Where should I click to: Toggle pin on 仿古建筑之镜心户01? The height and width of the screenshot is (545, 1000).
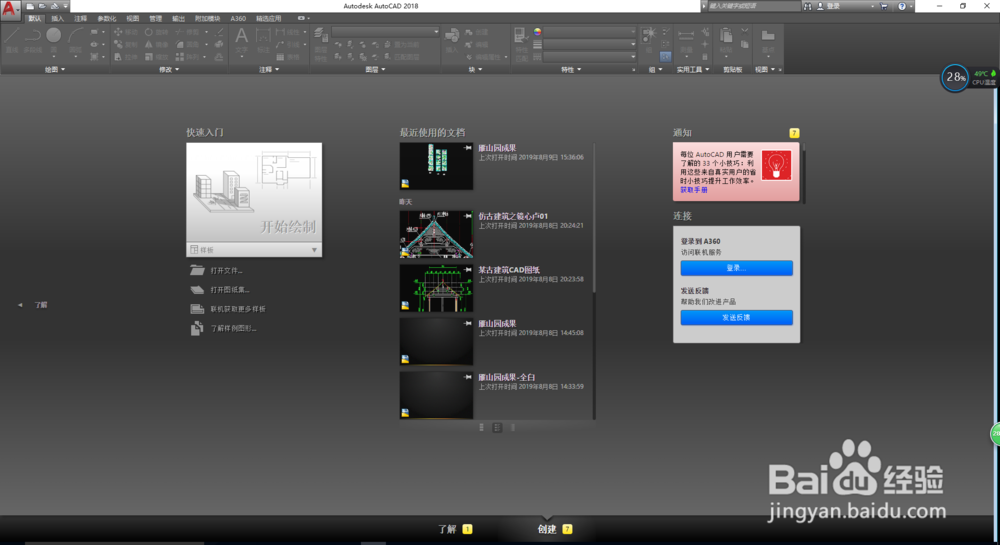tap(467, 216)
